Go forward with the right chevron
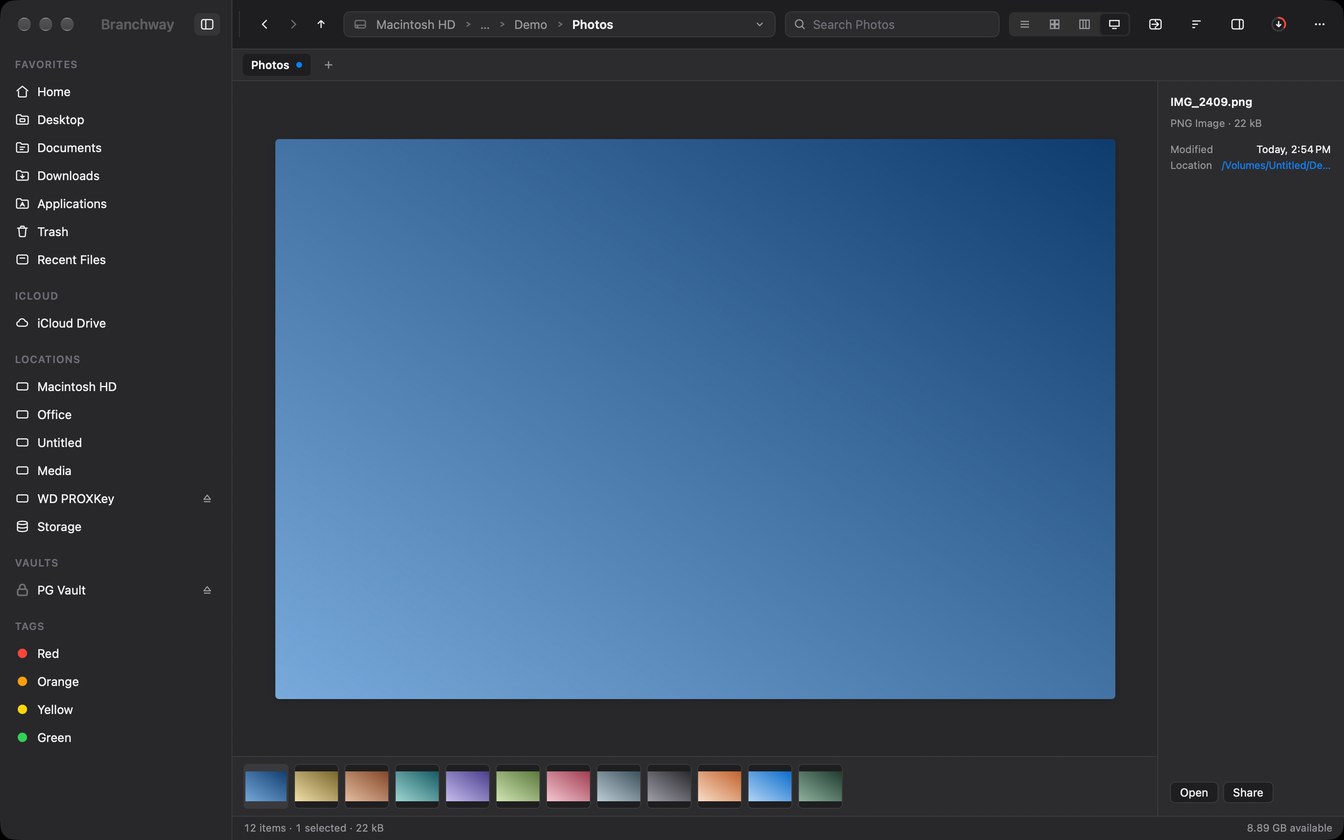Image resolution: width=1344 pixels, height=840 pixels. (293, 24)
